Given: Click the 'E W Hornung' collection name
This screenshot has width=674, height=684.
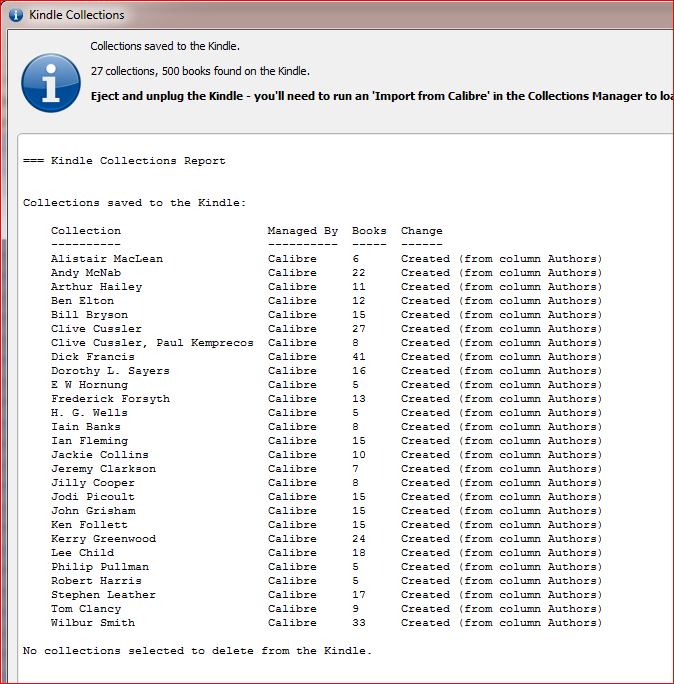Looking at the screenshot, I should pos(89,384).
